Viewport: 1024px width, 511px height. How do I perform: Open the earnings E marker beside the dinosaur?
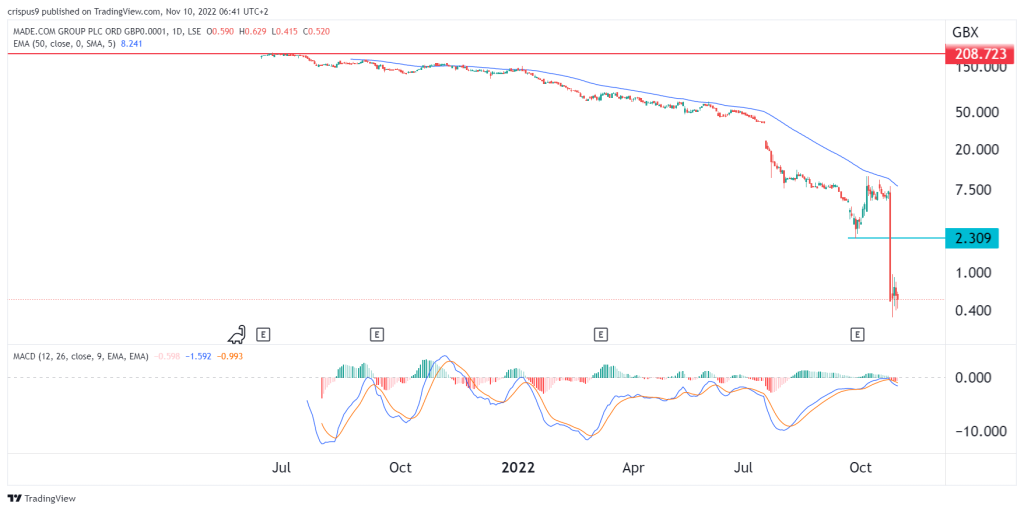[263, 335]
